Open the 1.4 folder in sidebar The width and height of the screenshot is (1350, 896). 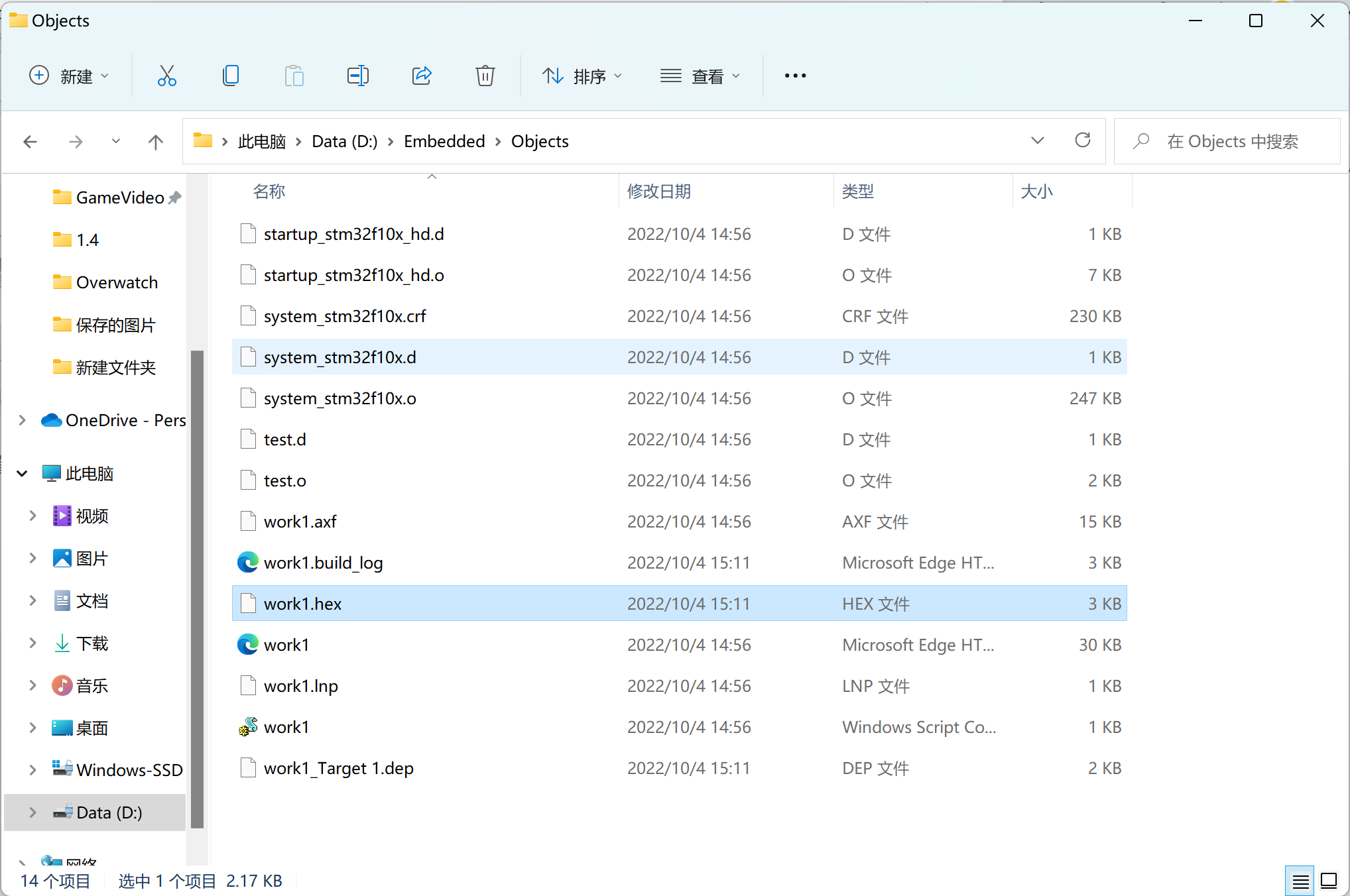click(x=76, y=240)
